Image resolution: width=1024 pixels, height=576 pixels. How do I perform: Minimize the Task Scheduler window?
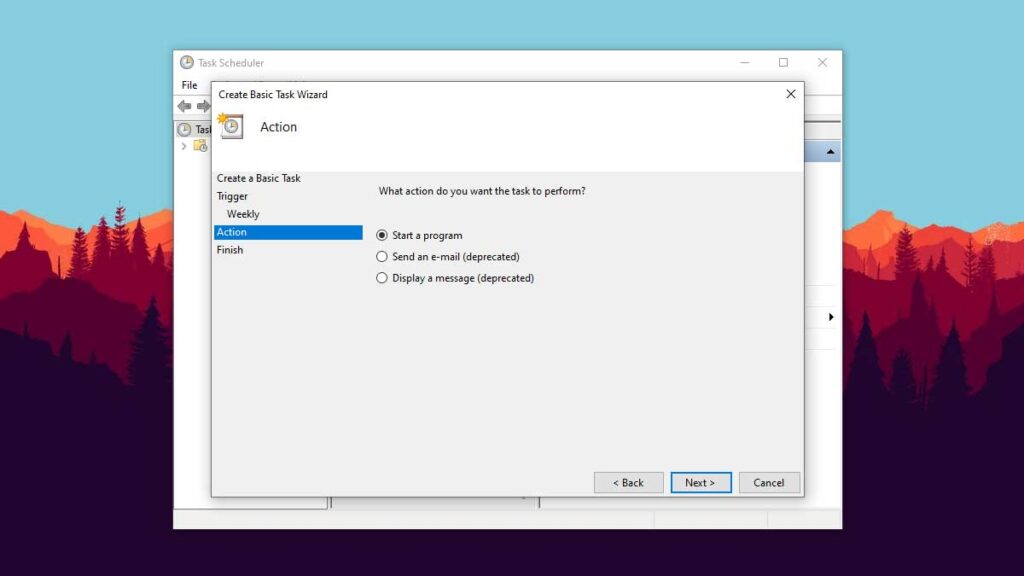pyautogui.click(x=744, y=62)
